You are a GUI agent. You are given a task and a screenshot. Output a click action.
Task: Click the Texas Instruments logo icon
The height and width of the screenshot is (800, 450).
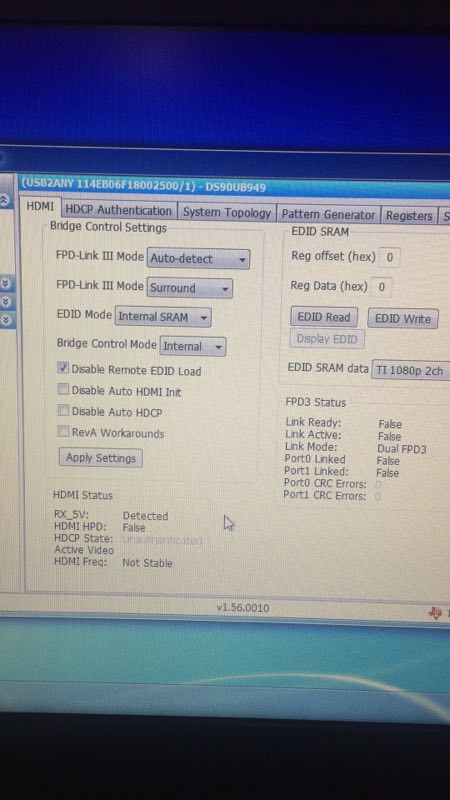[435, 613]
